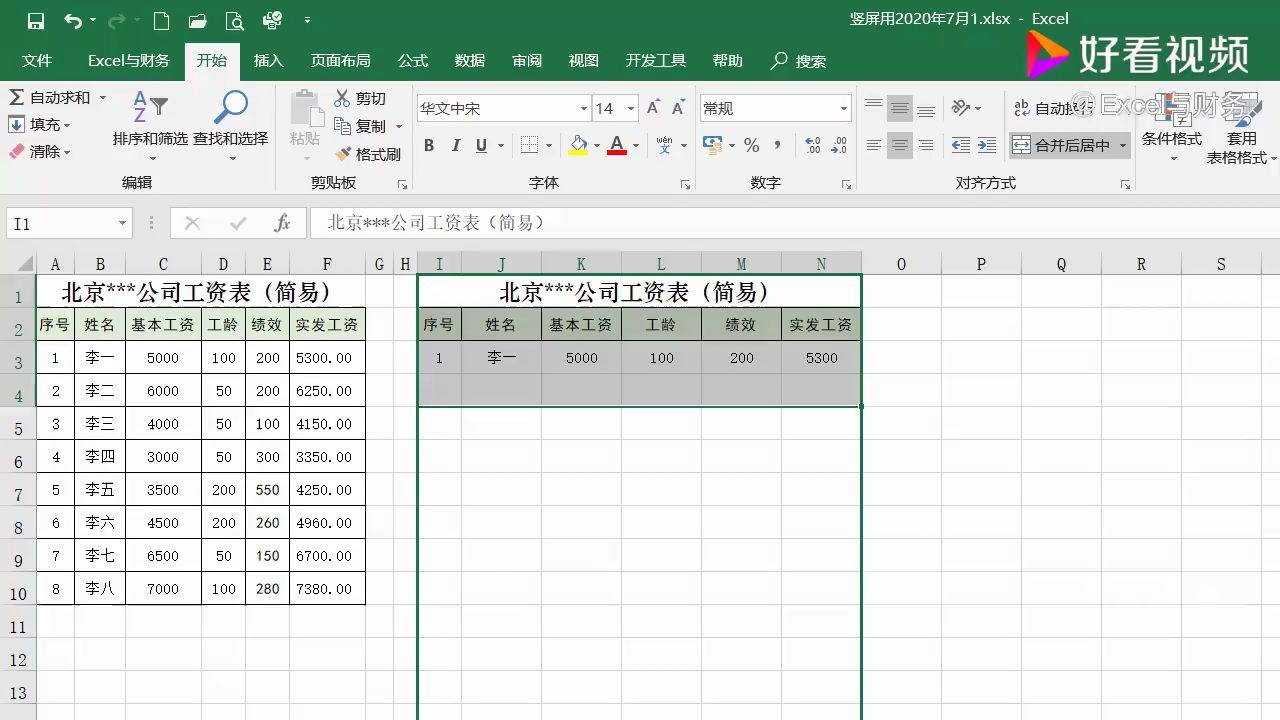This screenshot has width=1280, height=720.
Task: Click the borders icon in font group
Action: click(x=530, y=145)
